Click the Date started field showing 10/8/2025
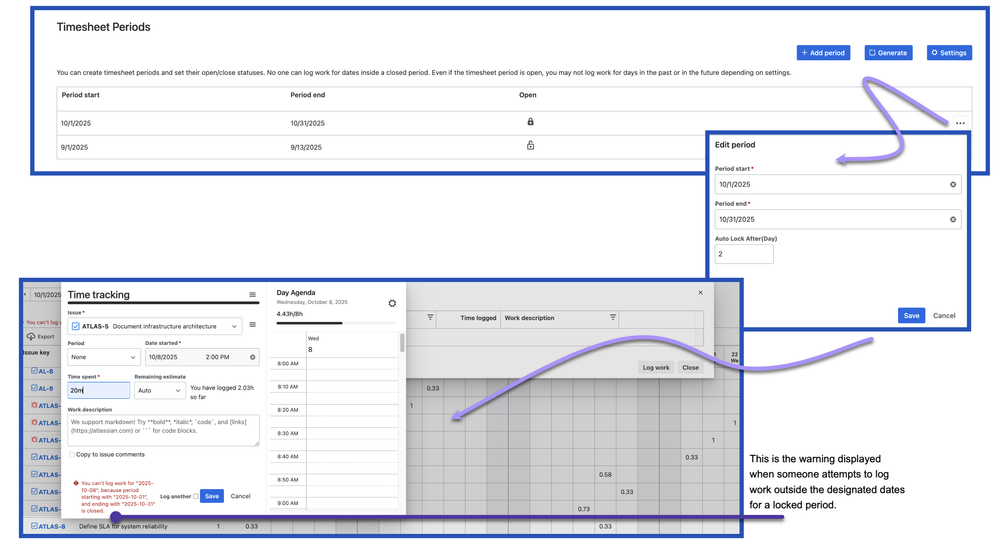The width and height of the screenshot is (999, 545). click(x=201, y=357)
